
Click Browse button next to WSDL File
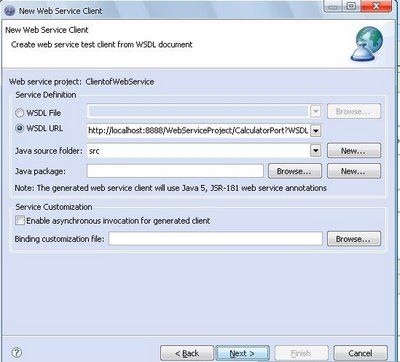click(x=354, y=111)
